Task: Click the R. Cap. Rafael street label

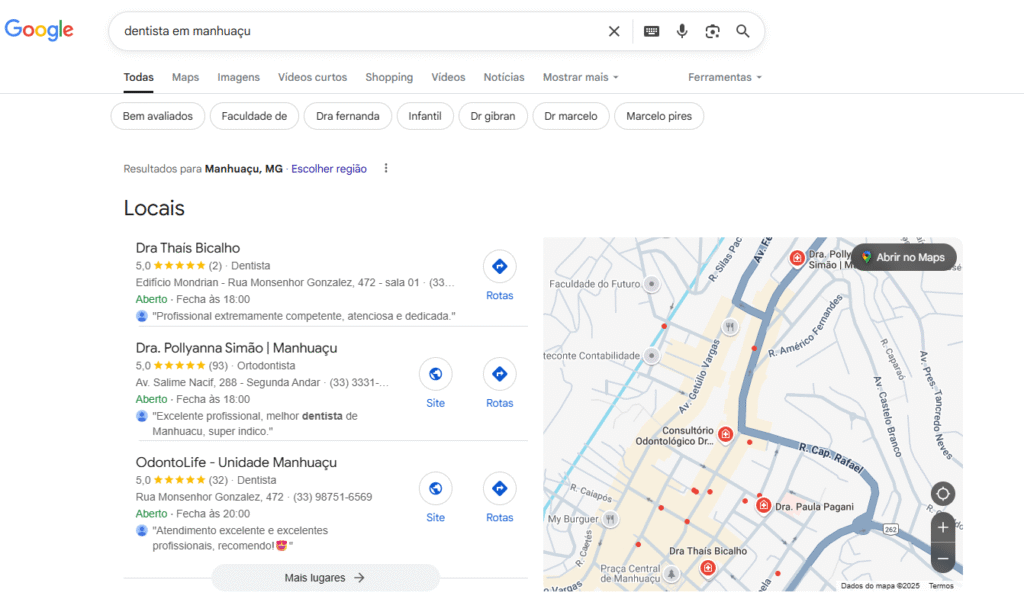Action: point(831,457)
